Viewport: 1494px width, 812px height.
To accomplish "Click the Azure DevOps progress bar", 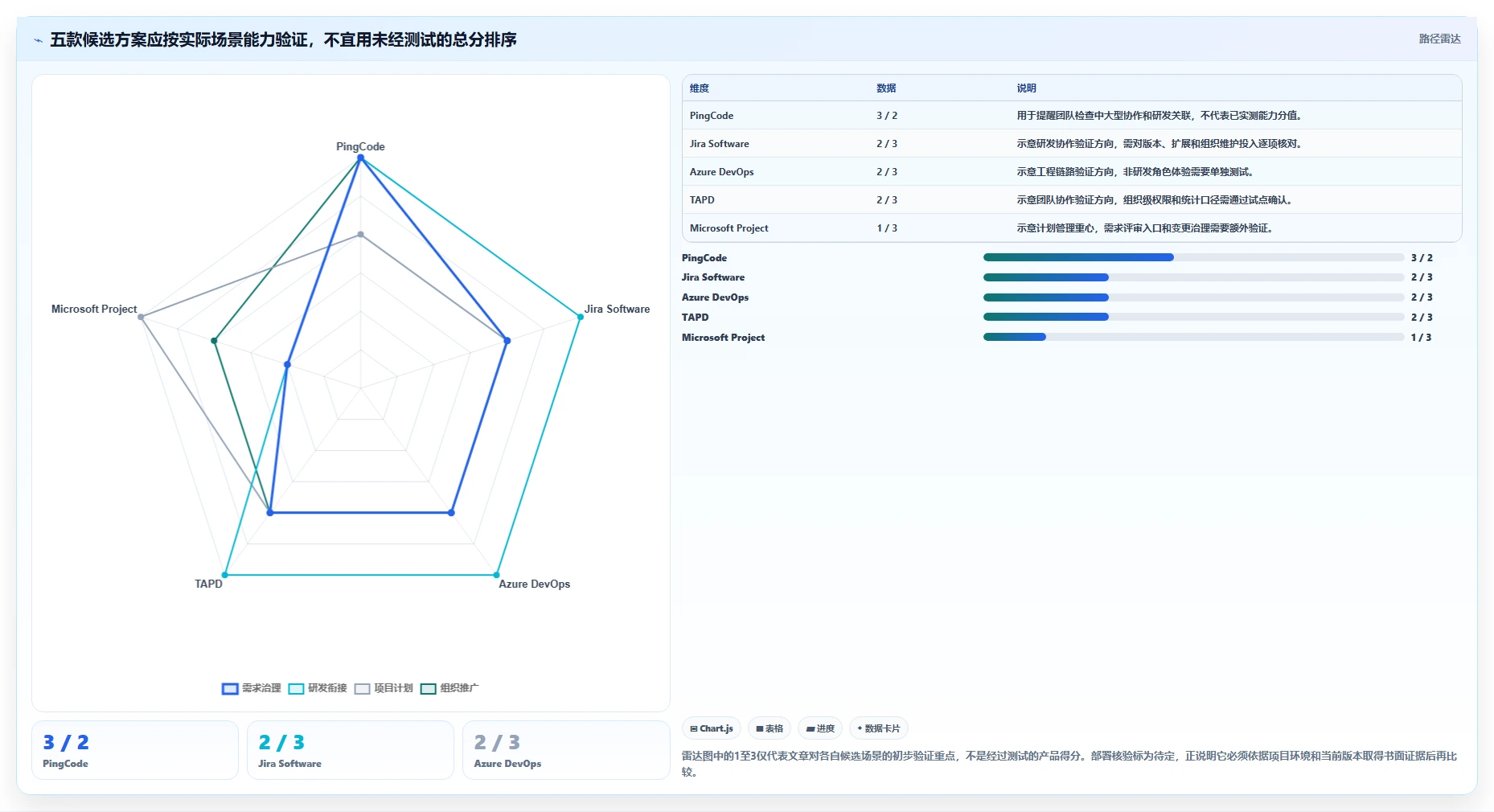I will click(x=1193, y=297).
